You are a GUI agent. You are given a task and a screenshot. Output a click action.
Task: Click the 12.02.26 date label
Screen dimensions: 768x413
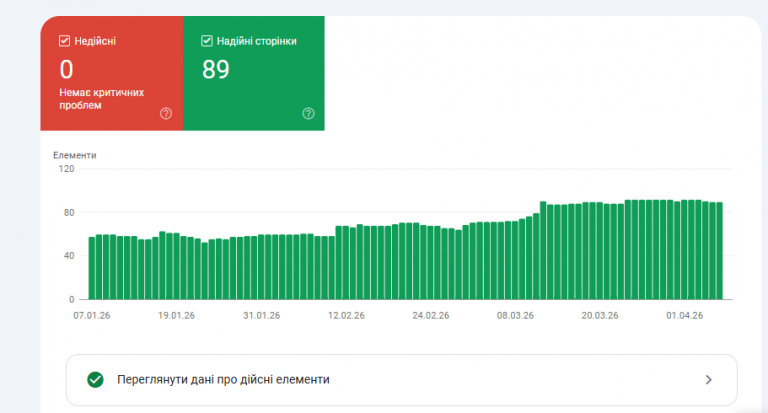[x=346, y=316]
